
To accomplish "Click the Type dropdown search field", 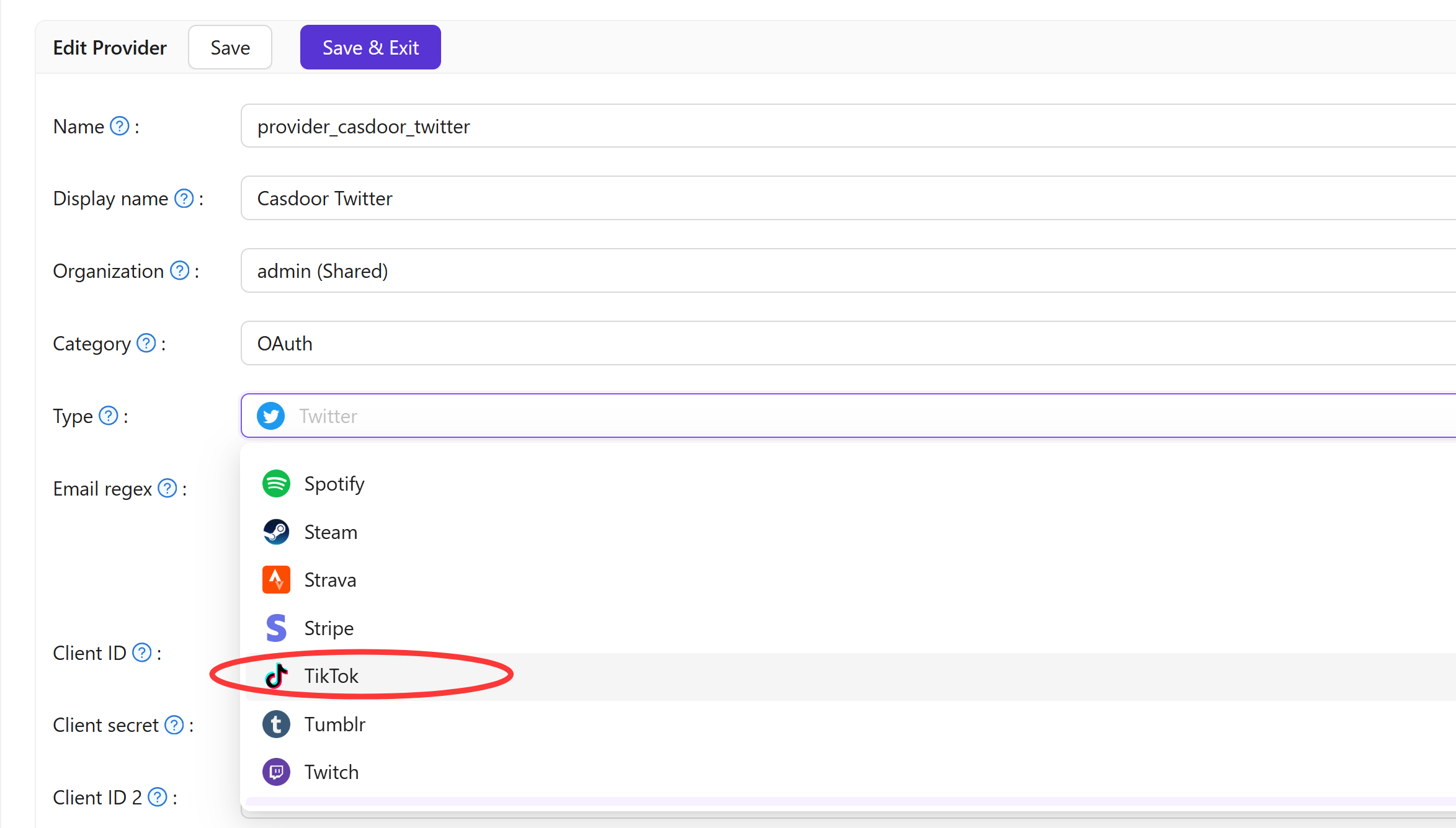I will pos(848,416).
